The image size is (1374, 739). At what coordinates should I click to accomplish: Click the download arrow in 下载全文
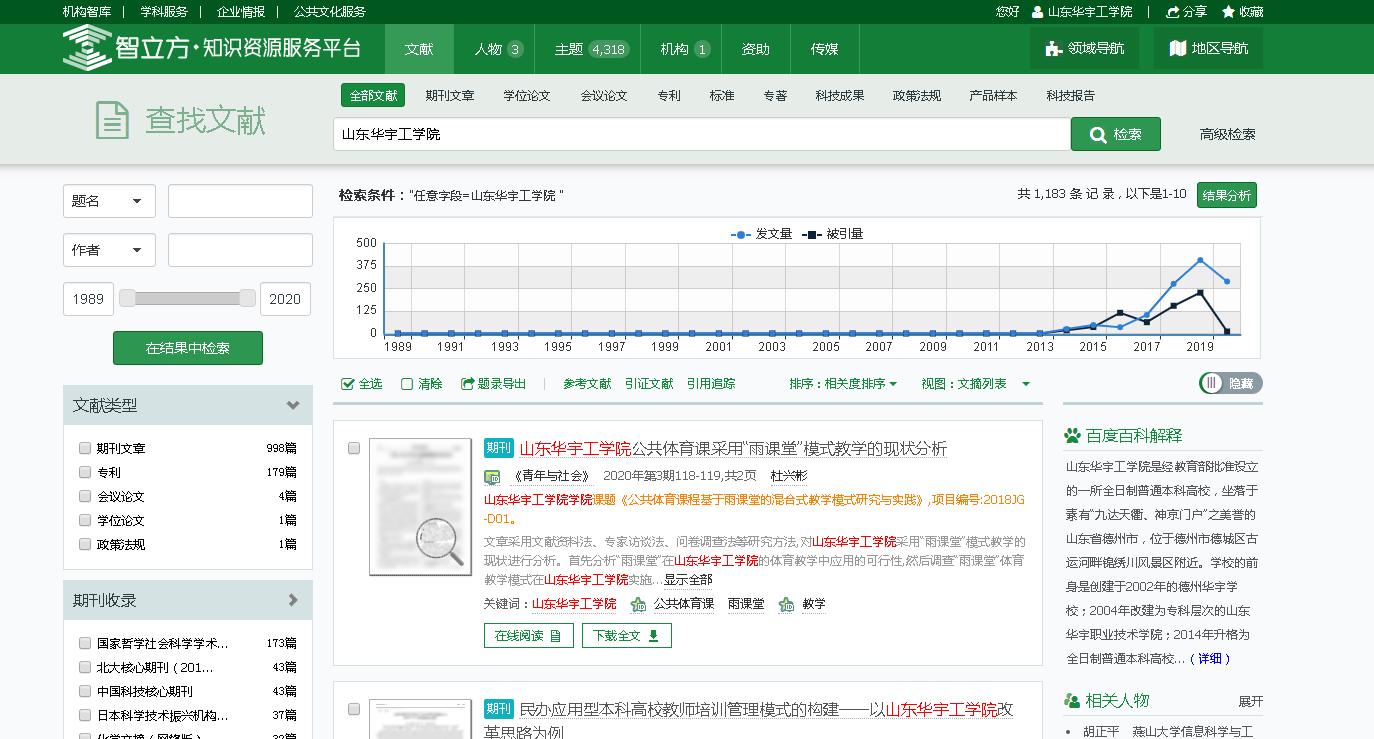tap(653, 636)
